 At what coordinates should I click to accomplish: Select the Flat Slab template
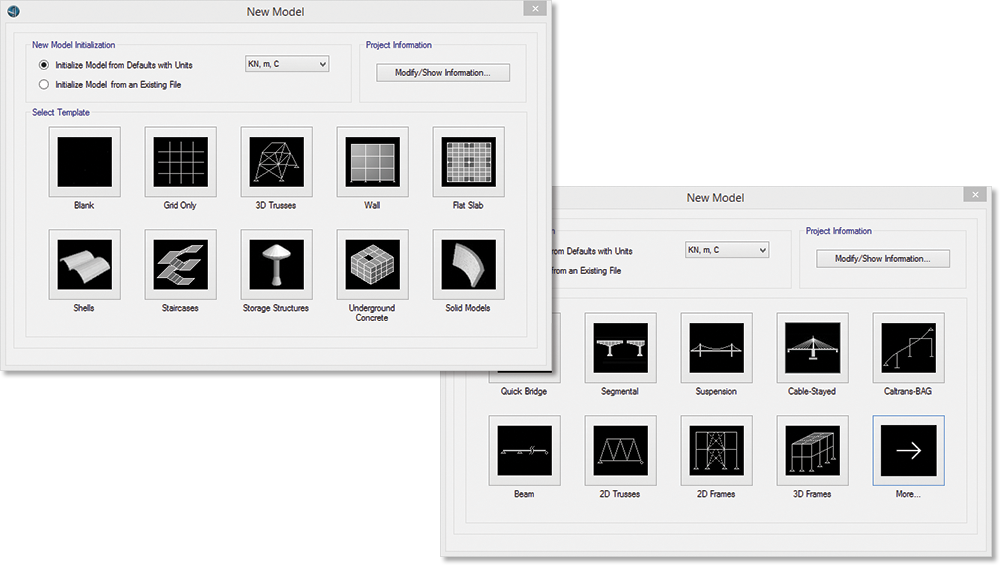pyautogui.click(x=468, y=162)
